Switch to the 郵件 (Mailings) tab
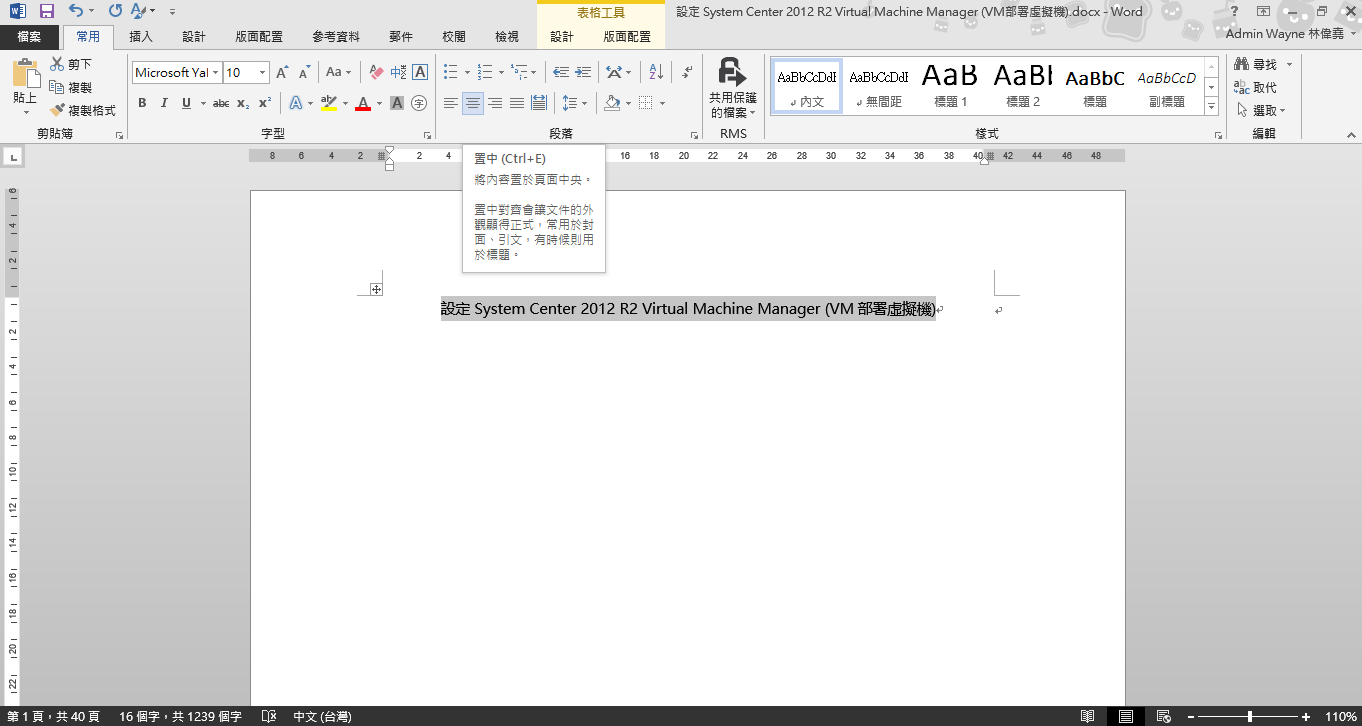 pos(400,37)
